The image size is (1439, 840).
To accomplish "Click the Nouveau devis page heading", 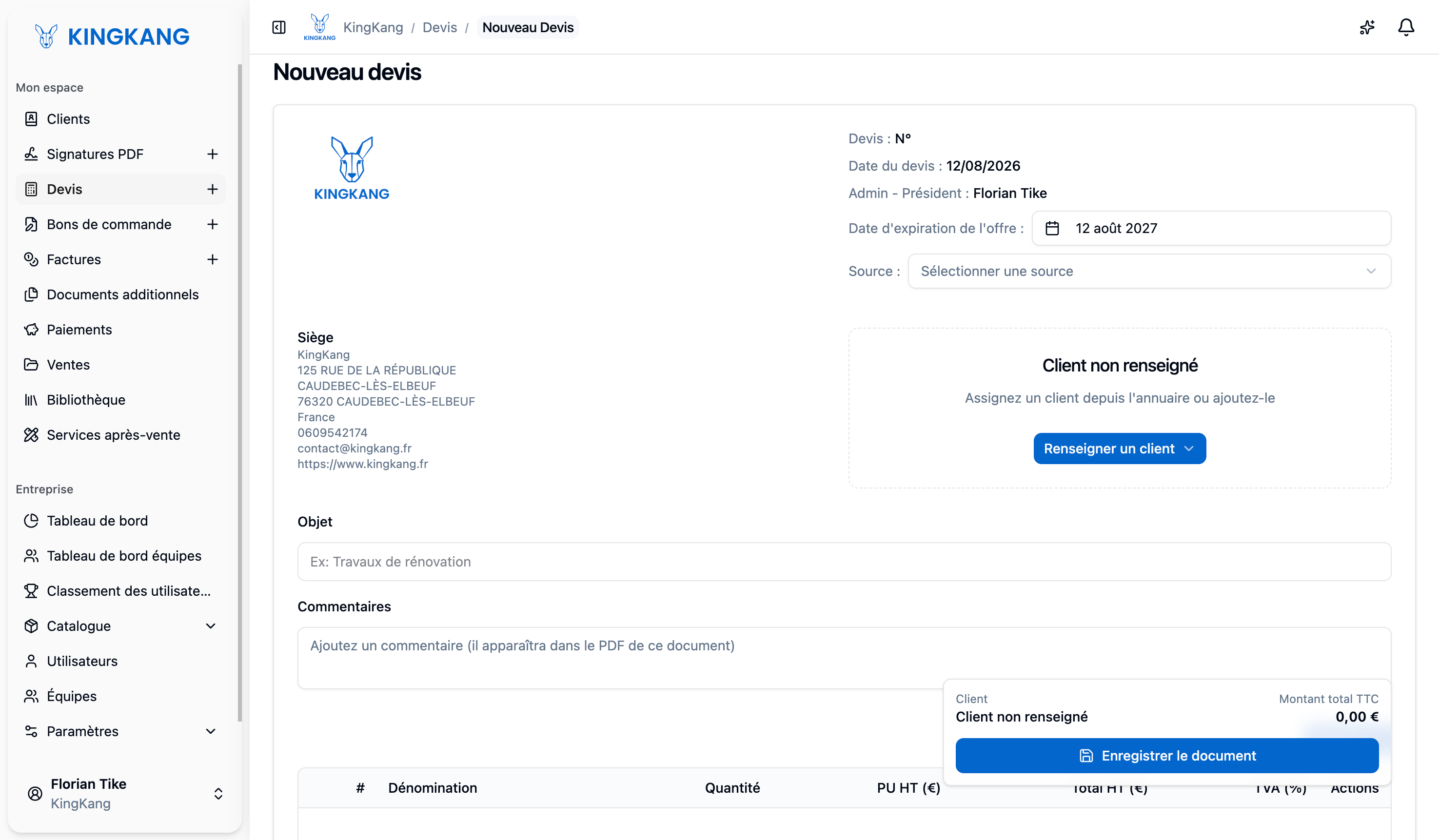I will point(347,72).
